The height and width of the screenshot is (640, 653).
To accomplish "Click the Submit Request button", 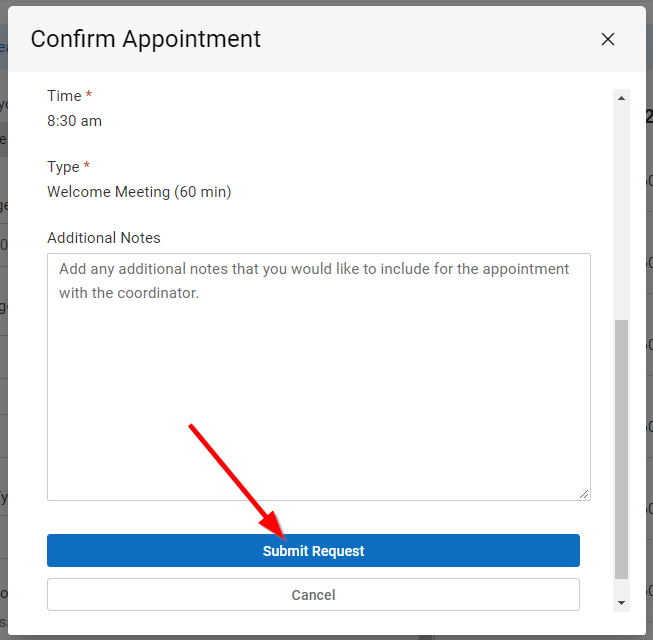I will click(313, 551).
